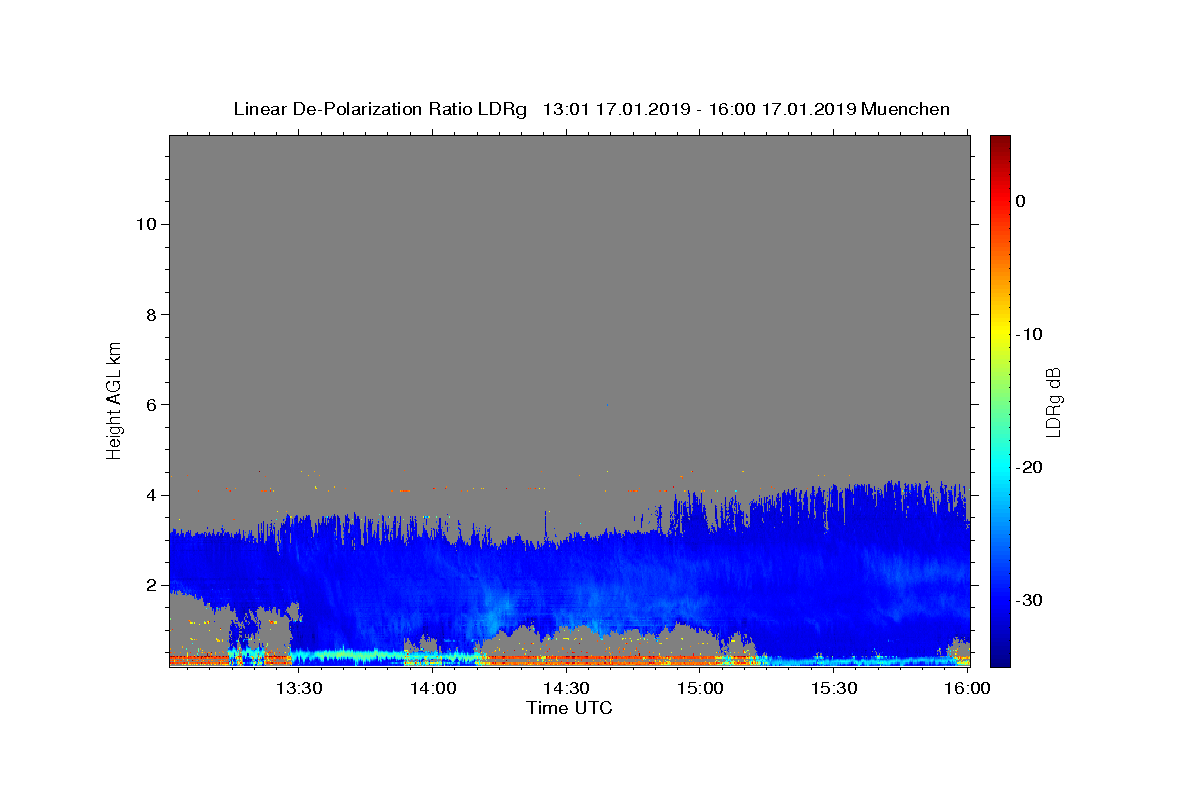Viewport: 1200px width, 800px height.
Task: Click the height tick label 10
Action: coord(146,223)
